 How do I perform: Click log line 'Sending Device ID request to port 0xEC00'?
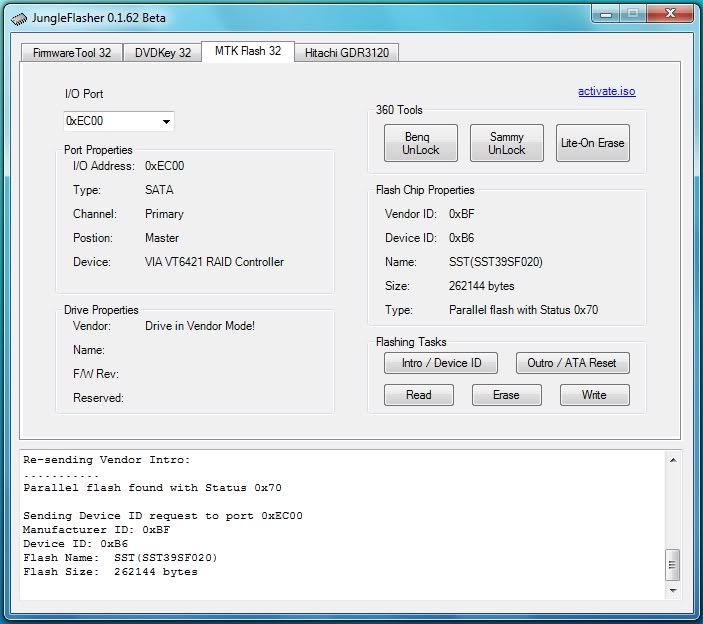[x=163, y=516]
